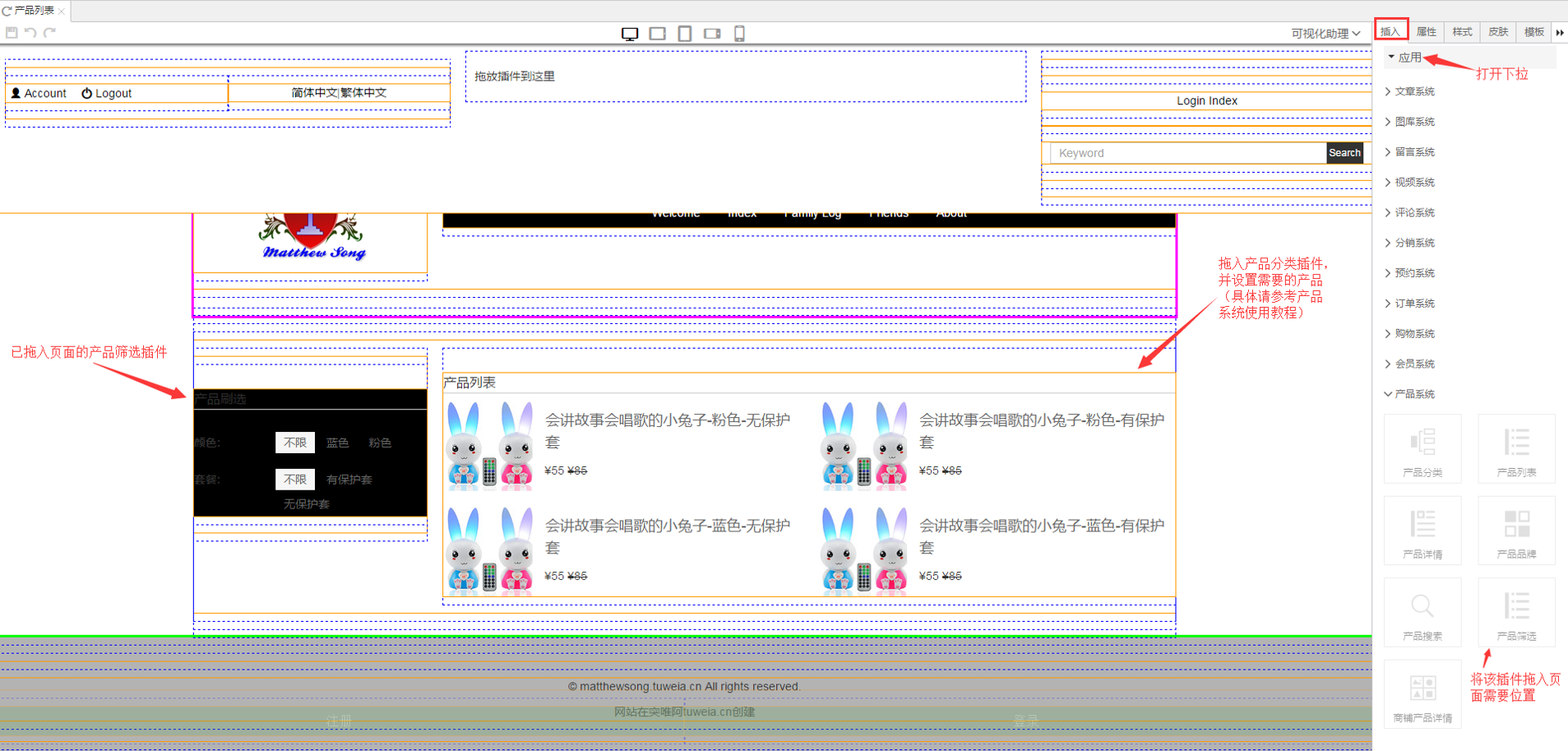Select 蓝色 in the color filter

tap(337, 443)
